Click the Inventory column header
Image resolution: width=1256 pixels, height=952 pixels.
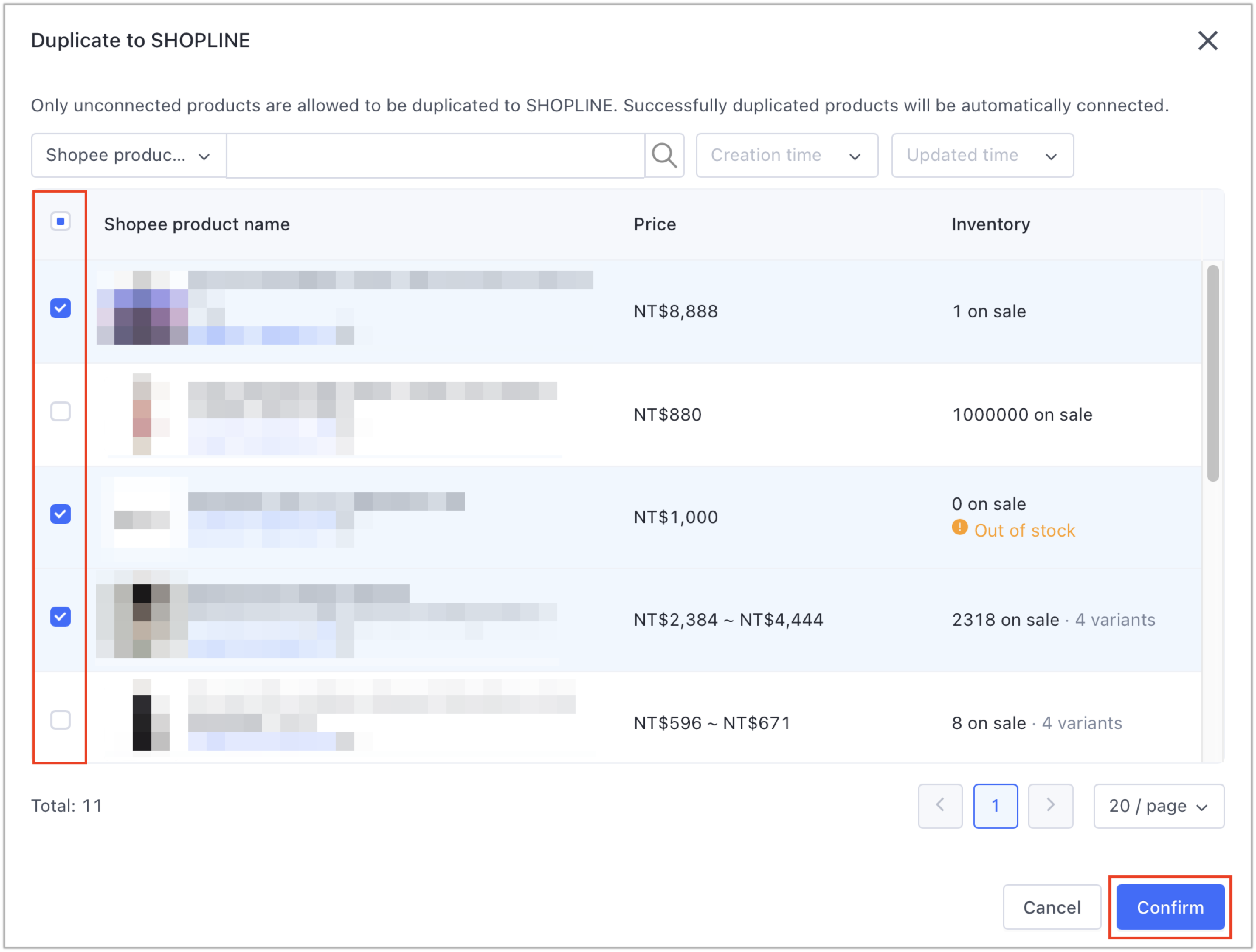tap(991, 225)
